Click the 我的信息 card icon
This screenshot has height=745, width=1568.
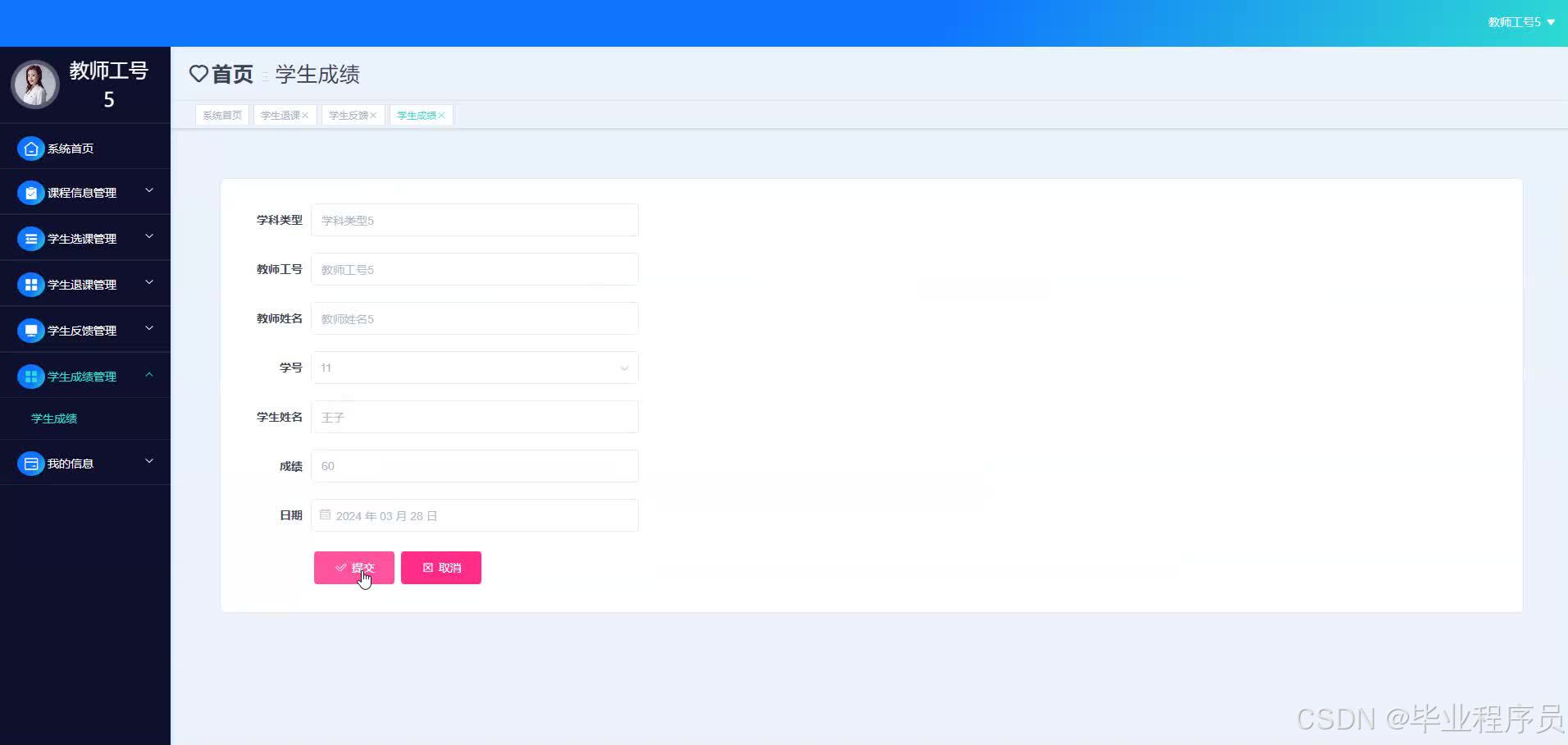pyautogui.click(x=30, y=464)
